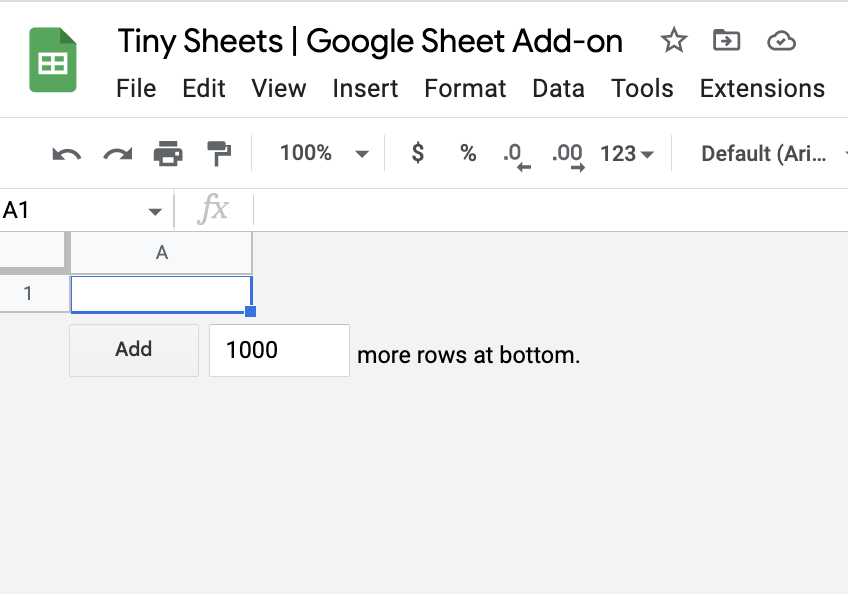Viewport: 848px width, 594px height.
Task: Click the formula bar input
Action: pyautogui.click(x=551, y=210)
